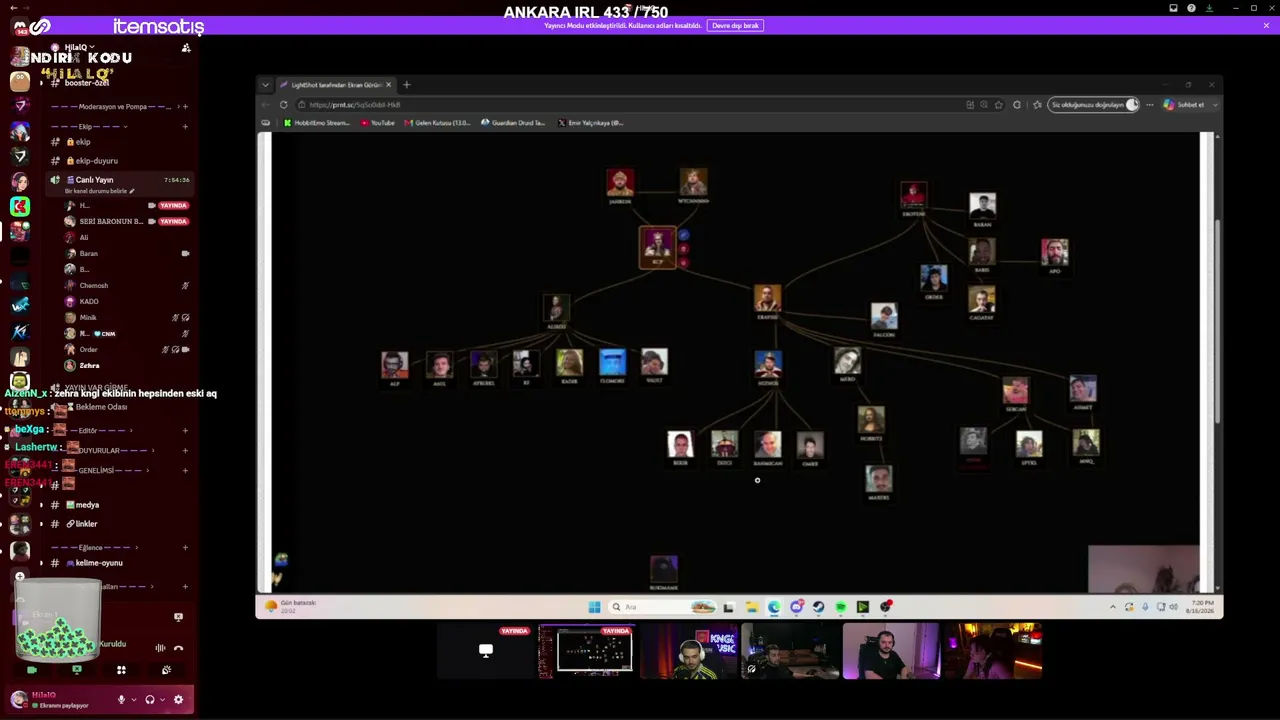Toggle noise suppression waveform icon
Screen dimensions: 1280x720
pos(160,648)
